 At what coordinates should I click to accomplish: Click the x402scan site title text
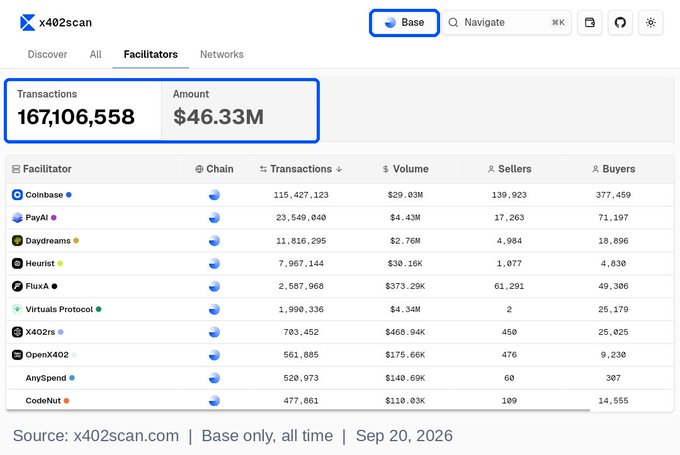point(65,23)
